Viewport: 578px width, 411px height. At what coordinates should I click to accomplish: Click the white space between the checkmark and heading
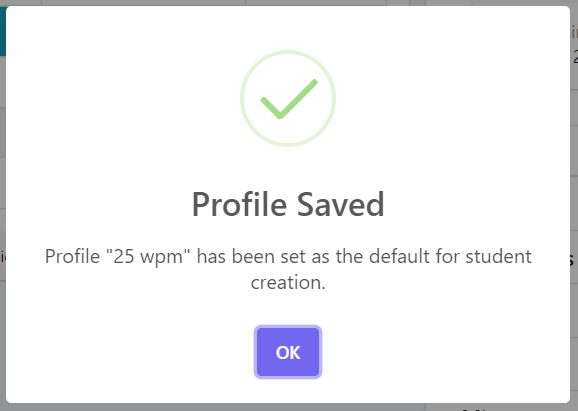(x=288, y=168)
